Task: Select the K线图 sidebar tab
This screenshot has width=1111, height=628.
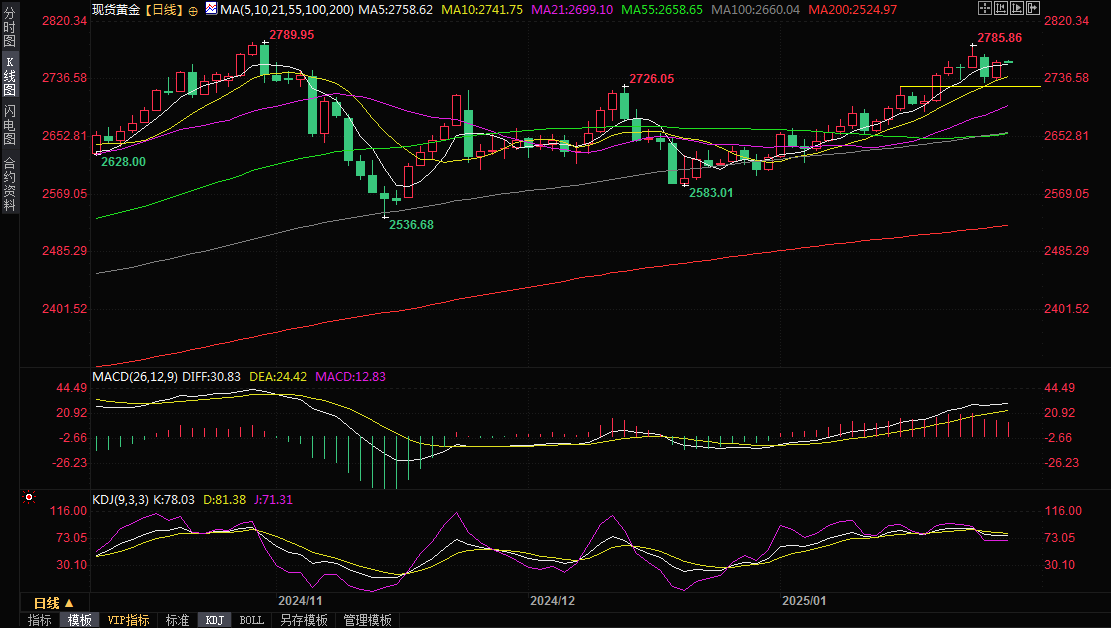Action: [9, 74]
